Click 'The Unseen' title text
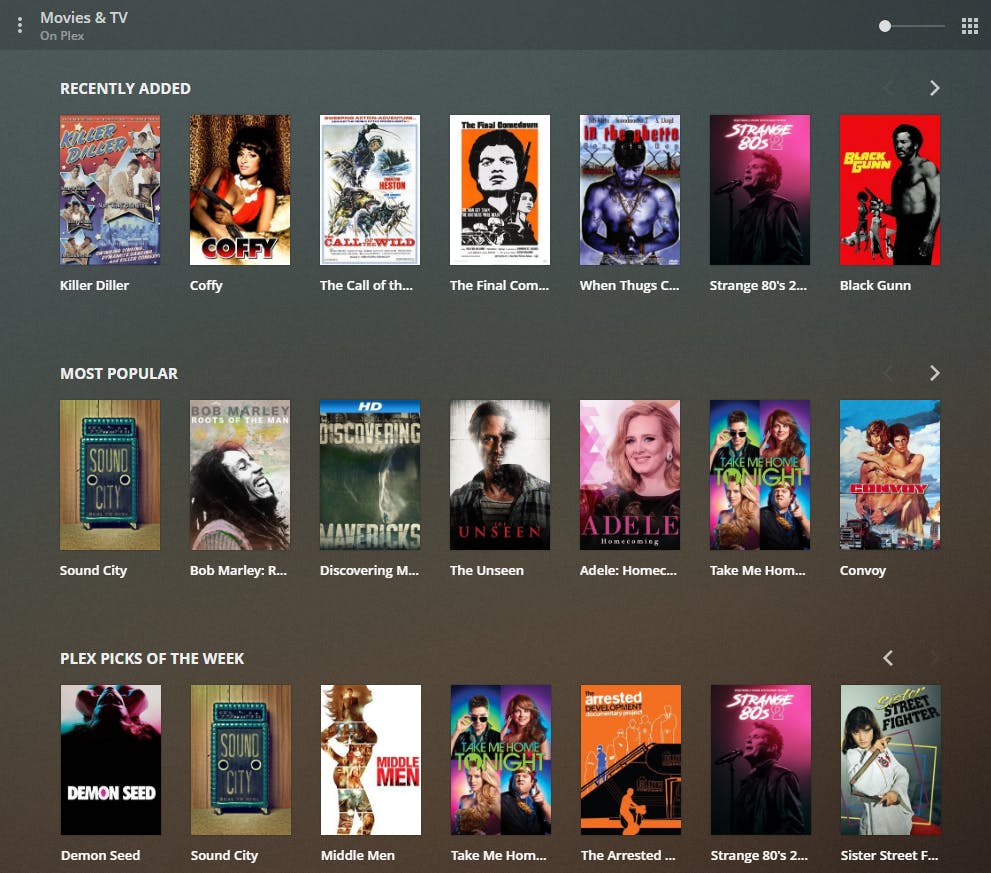This screenshot has height=873, width=991. point(487,570)
